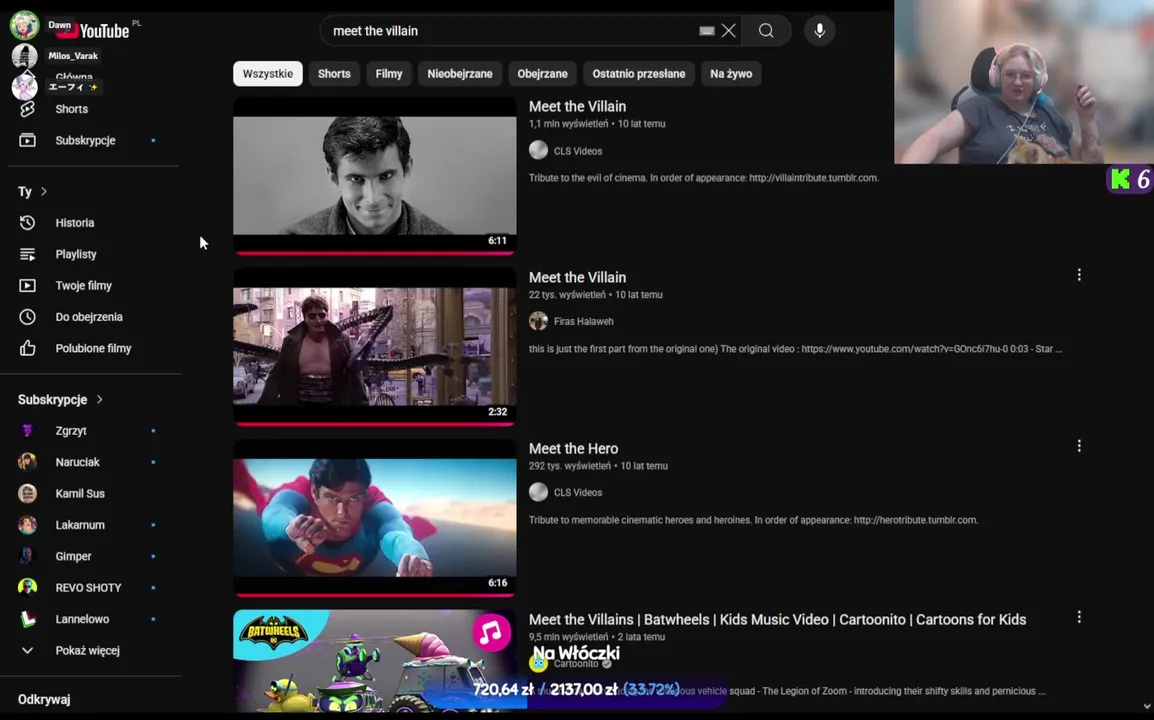Open first Meet the Villain title
The width and height of the screenshot is (1154, 720).
pyautogui.click(x=577, y=107)
